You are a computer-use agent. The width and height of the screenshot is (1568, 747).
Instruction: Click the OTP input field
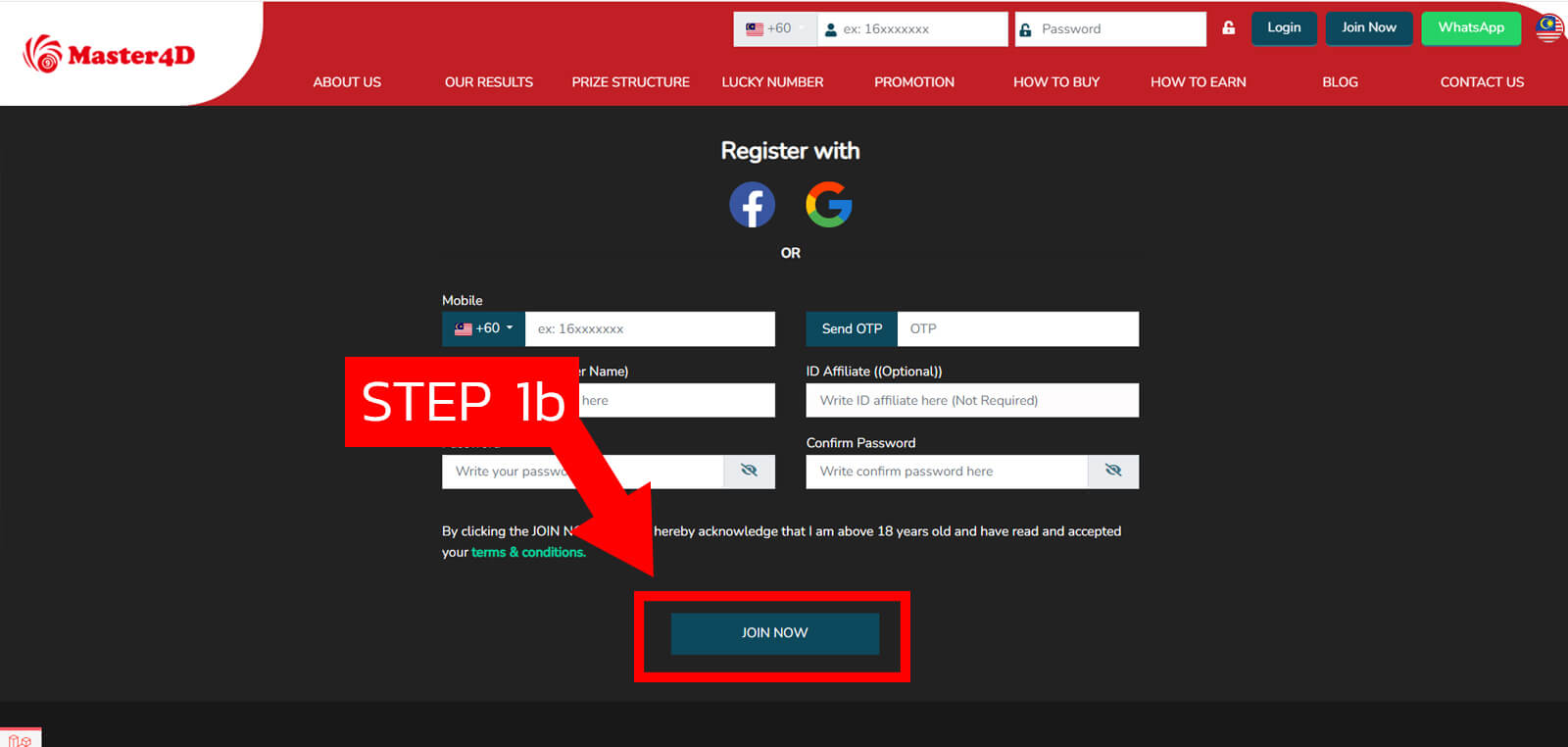(x=1017, y=328)
